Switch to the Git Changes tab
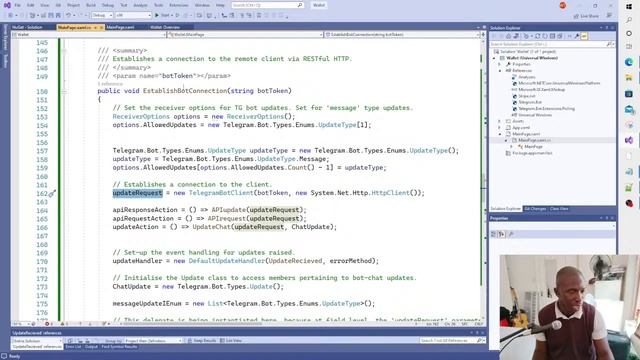640x360 pixels. click(535, 209)
